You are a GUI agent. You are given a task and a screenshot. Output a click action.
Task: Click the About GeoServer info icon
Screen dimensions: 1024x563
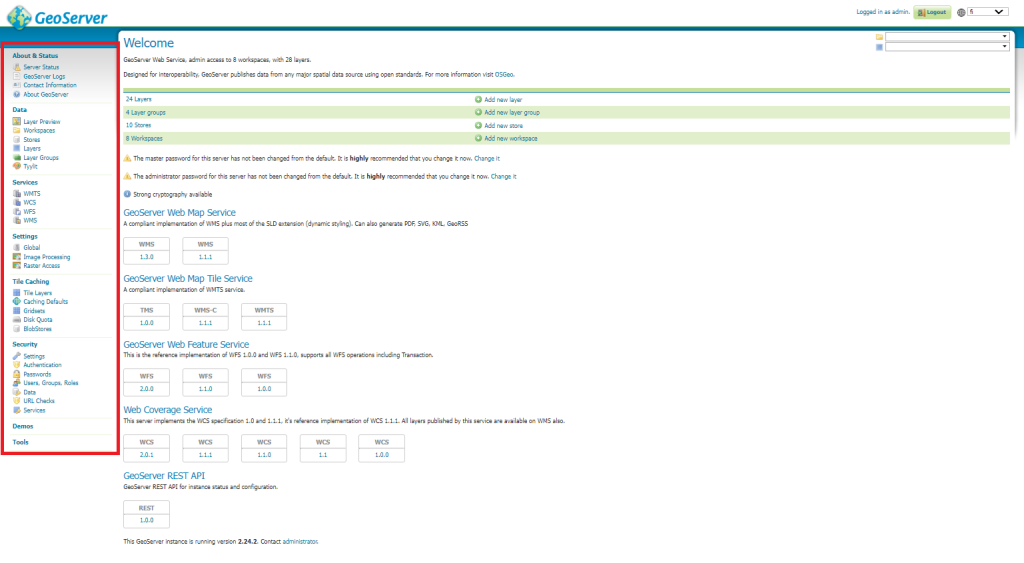tap(17, 94)
